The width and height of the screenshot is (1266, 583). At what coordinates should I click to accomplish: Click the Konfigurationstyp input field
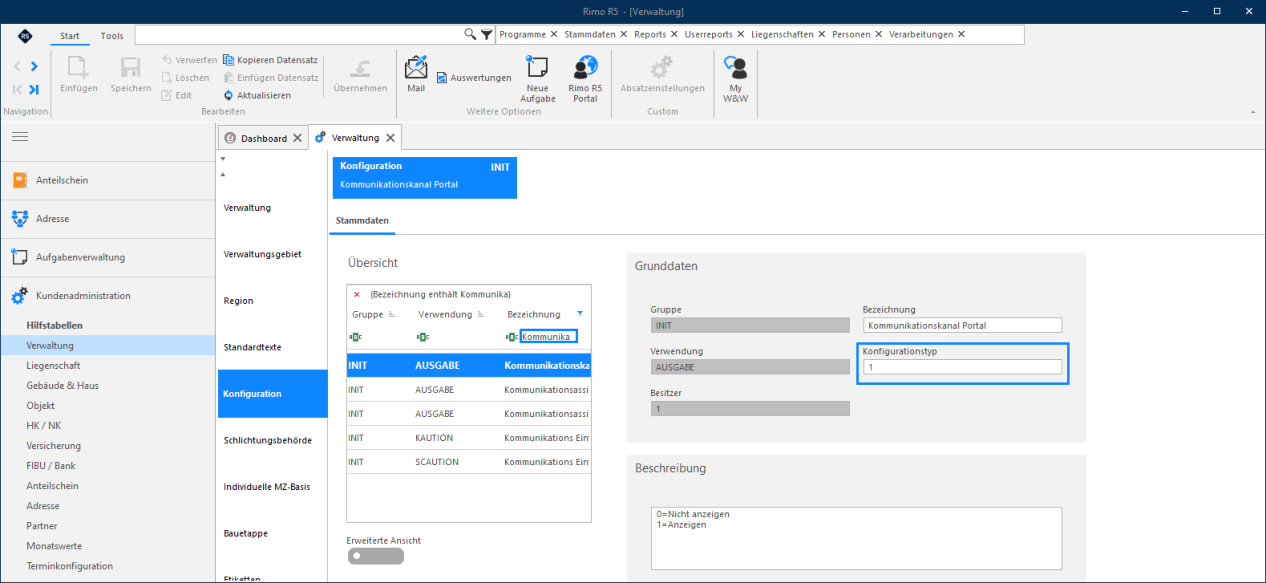click(x=962, y=367)
